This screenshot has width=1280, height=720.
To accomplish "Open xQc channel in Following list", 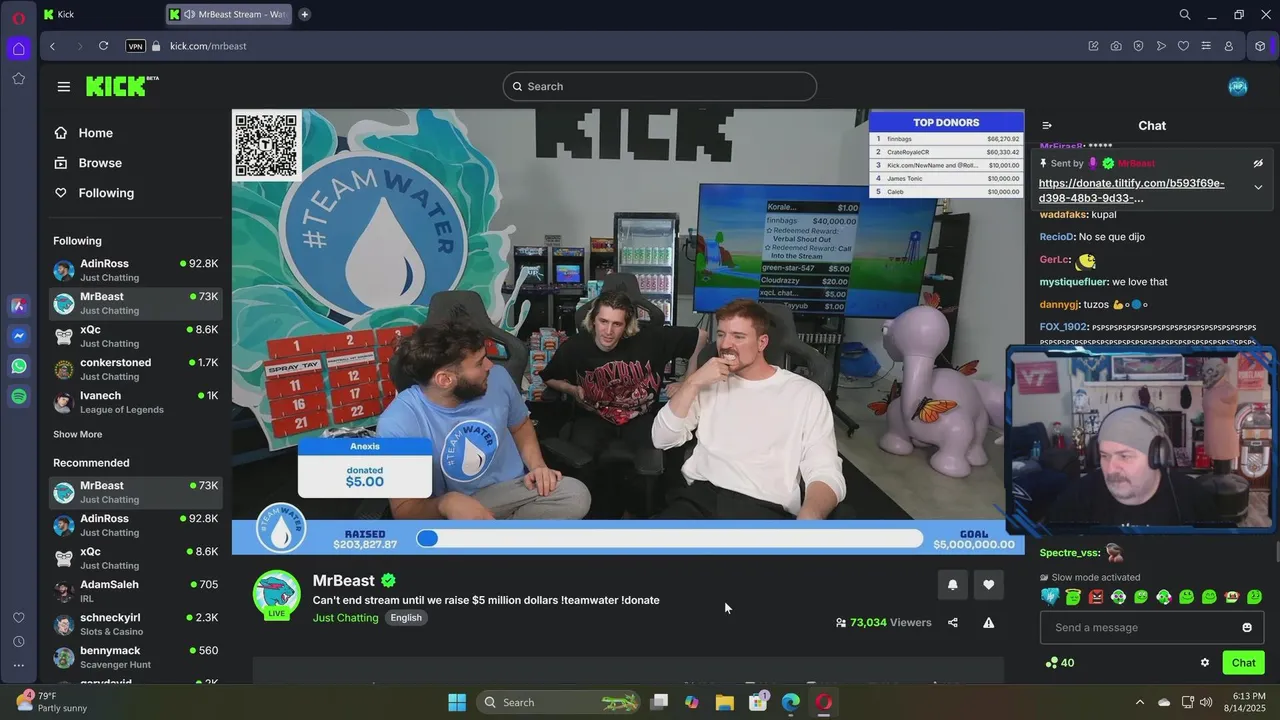I will tap(136, 336).
